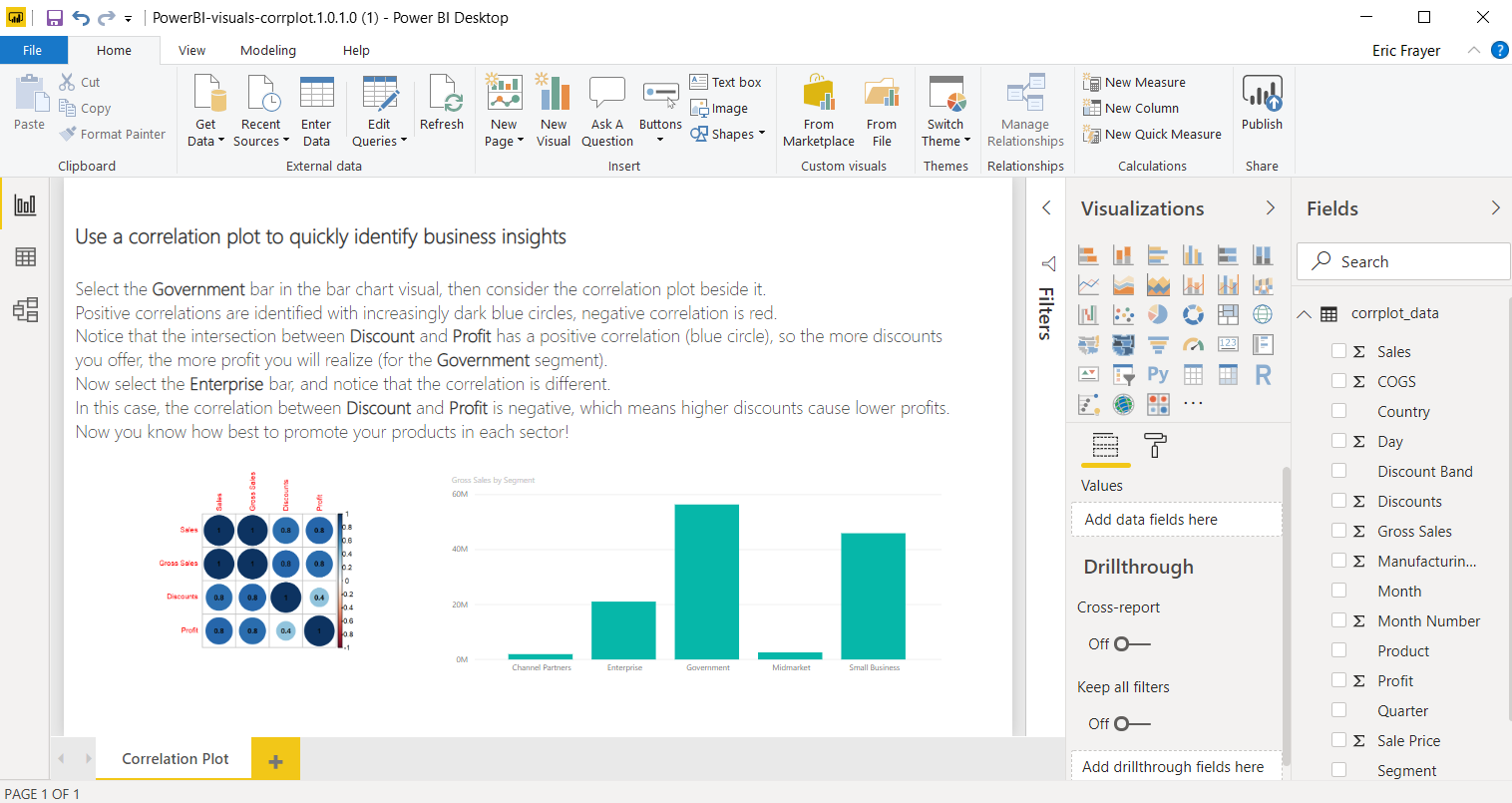Select the card visual icon

tap(1228, 345)
